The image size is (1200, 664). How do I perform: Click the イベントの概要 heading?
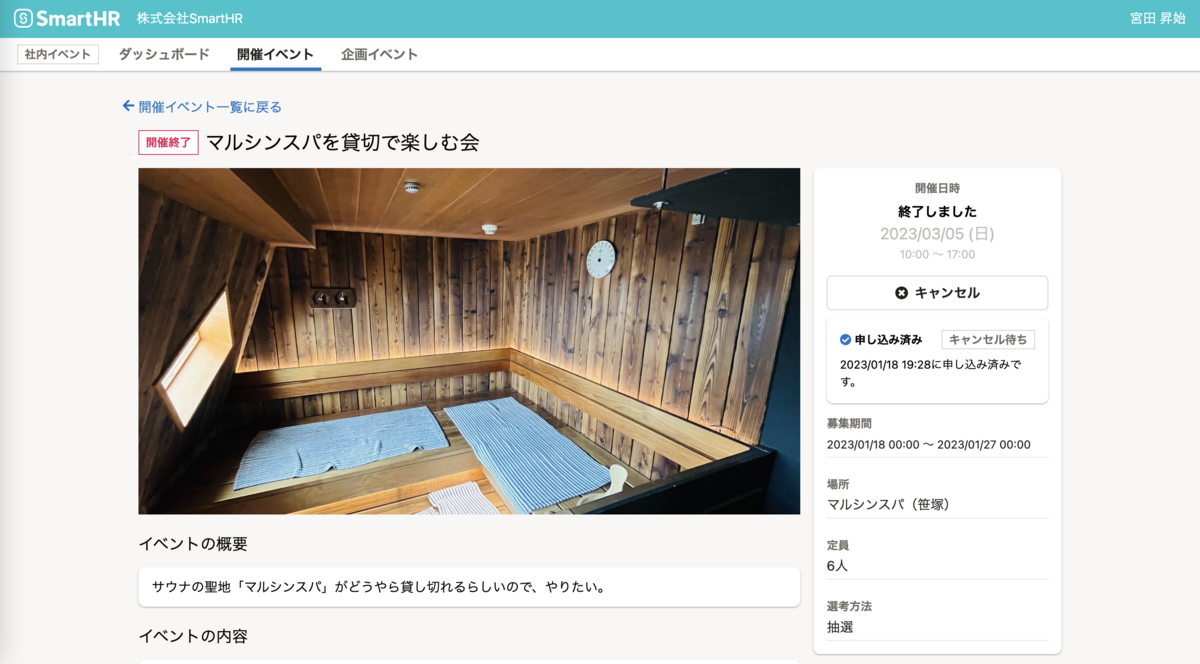[x=193, y=544]
